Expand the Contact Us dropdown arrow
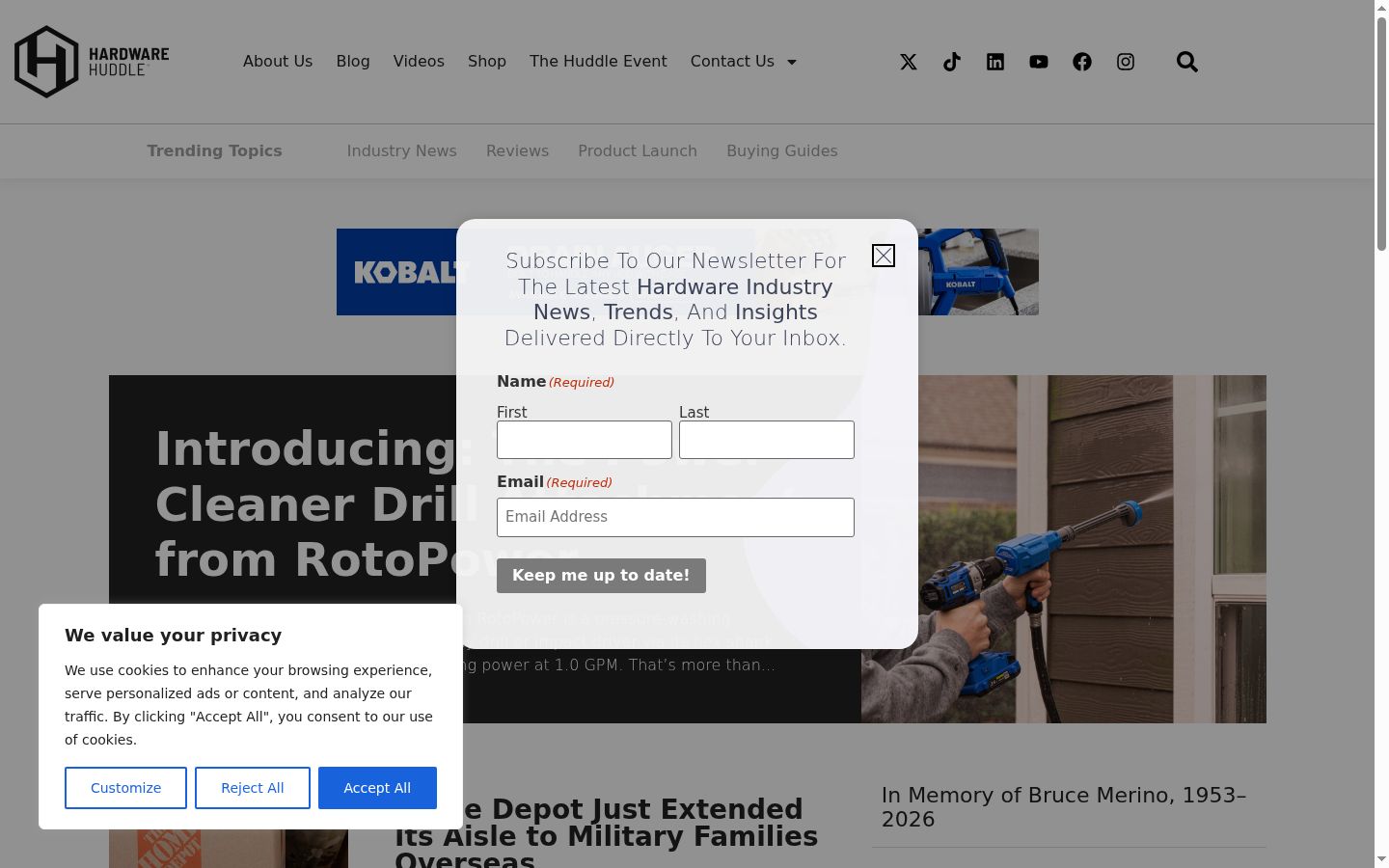 pos(792,62)
